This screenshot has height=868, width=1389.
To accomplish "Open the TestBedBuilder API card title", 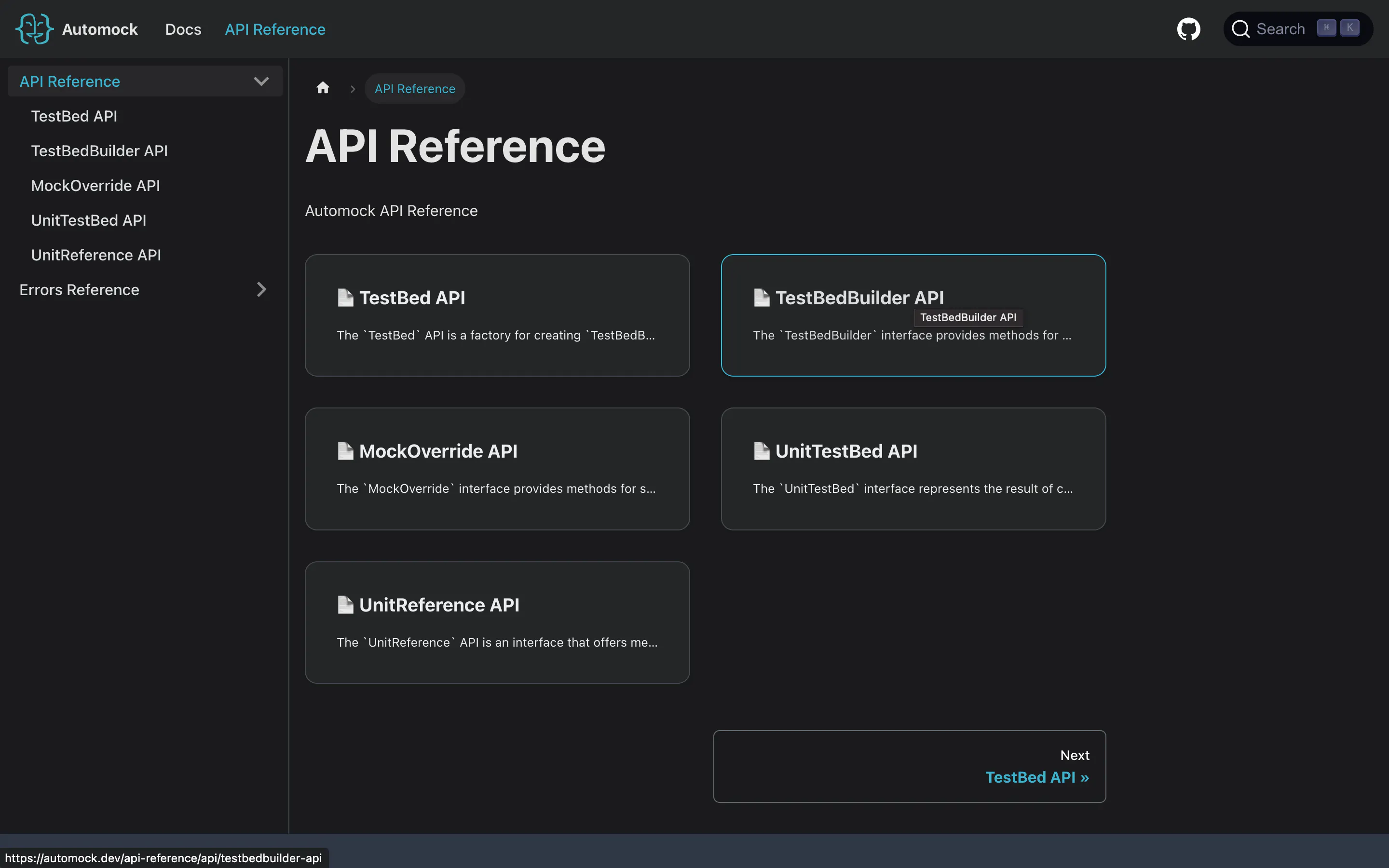I will pos(859,298).
